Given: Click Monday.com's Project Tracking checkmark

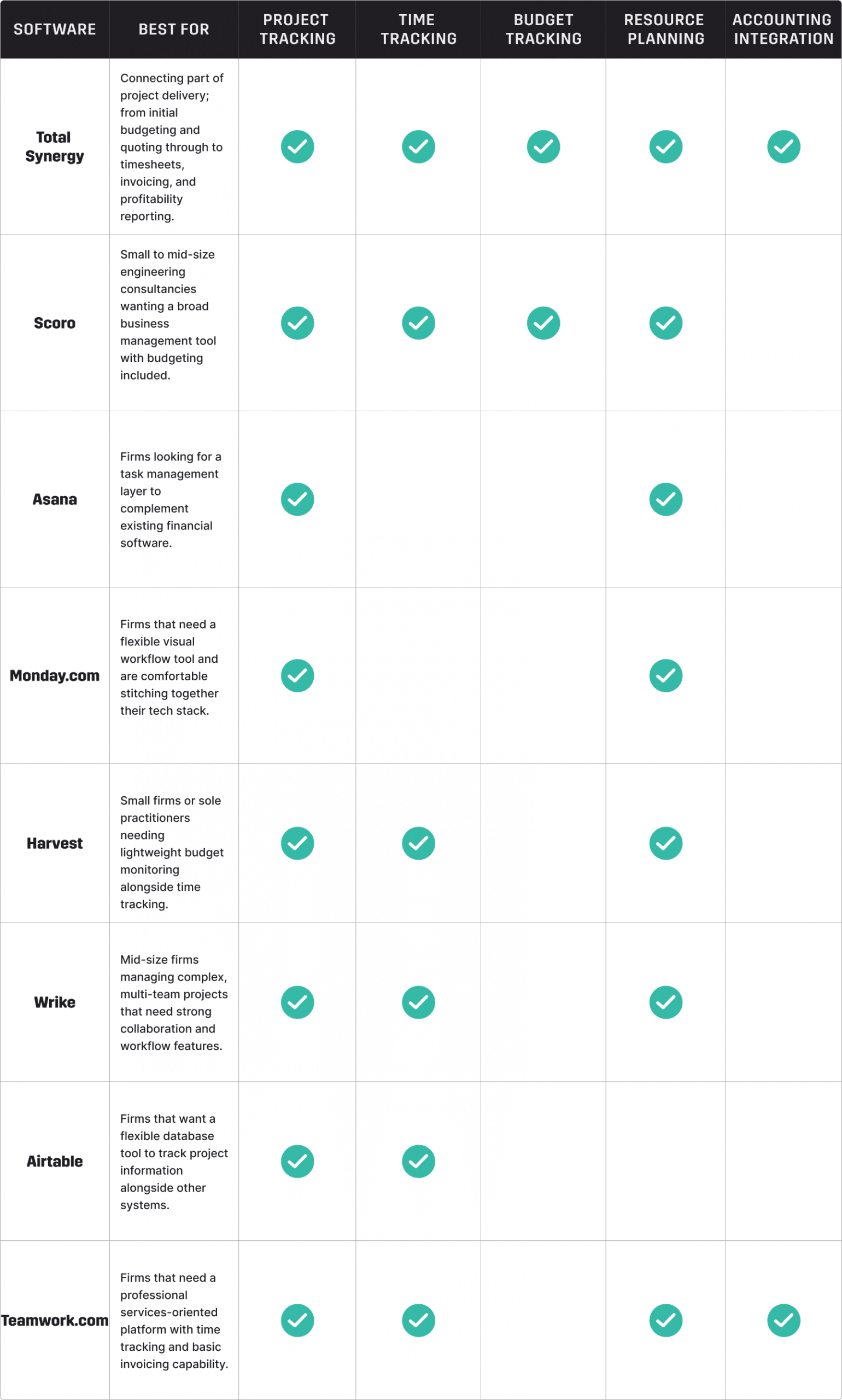Looking at the screenshot, I should point(297,675).
